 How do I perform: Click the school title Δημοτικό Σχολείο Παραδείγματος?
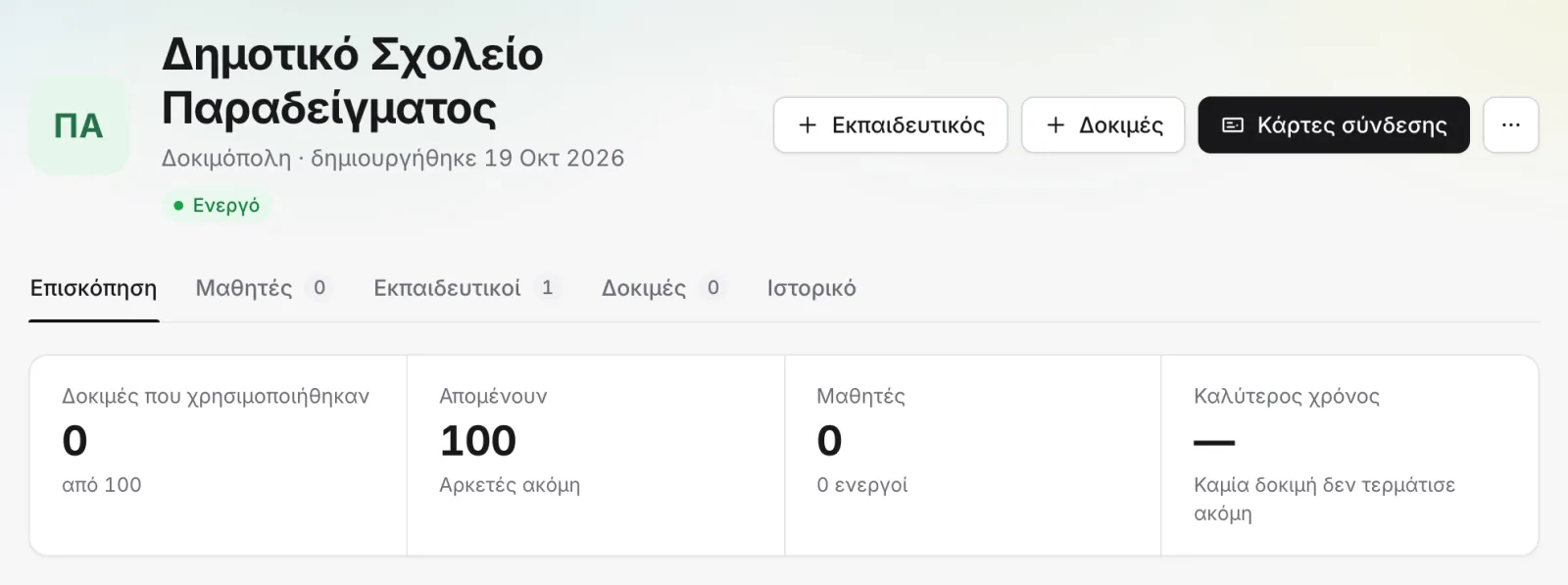point(353,80)
